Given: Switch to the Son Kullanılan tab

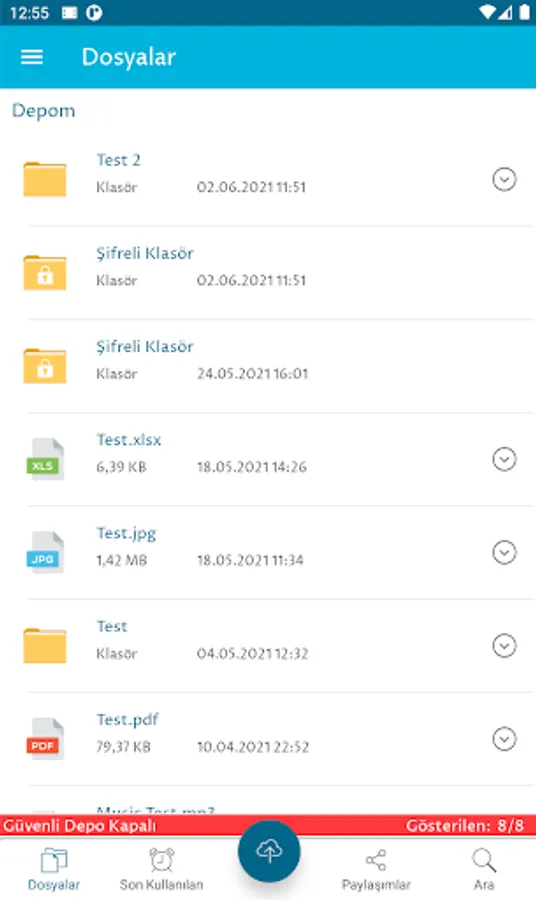Looking at the screenshot, I should pos(161,869).
